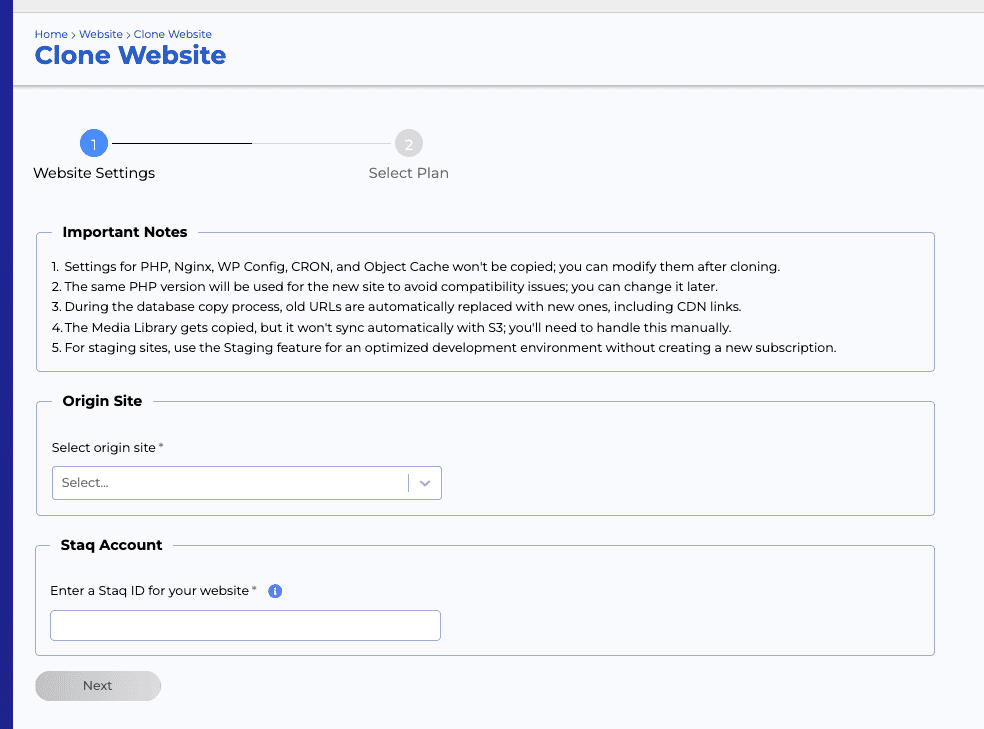Screen dimensions: 984x729
Task: Click the gray step 2 circle indicator
Action: click(x=408, y=143)
